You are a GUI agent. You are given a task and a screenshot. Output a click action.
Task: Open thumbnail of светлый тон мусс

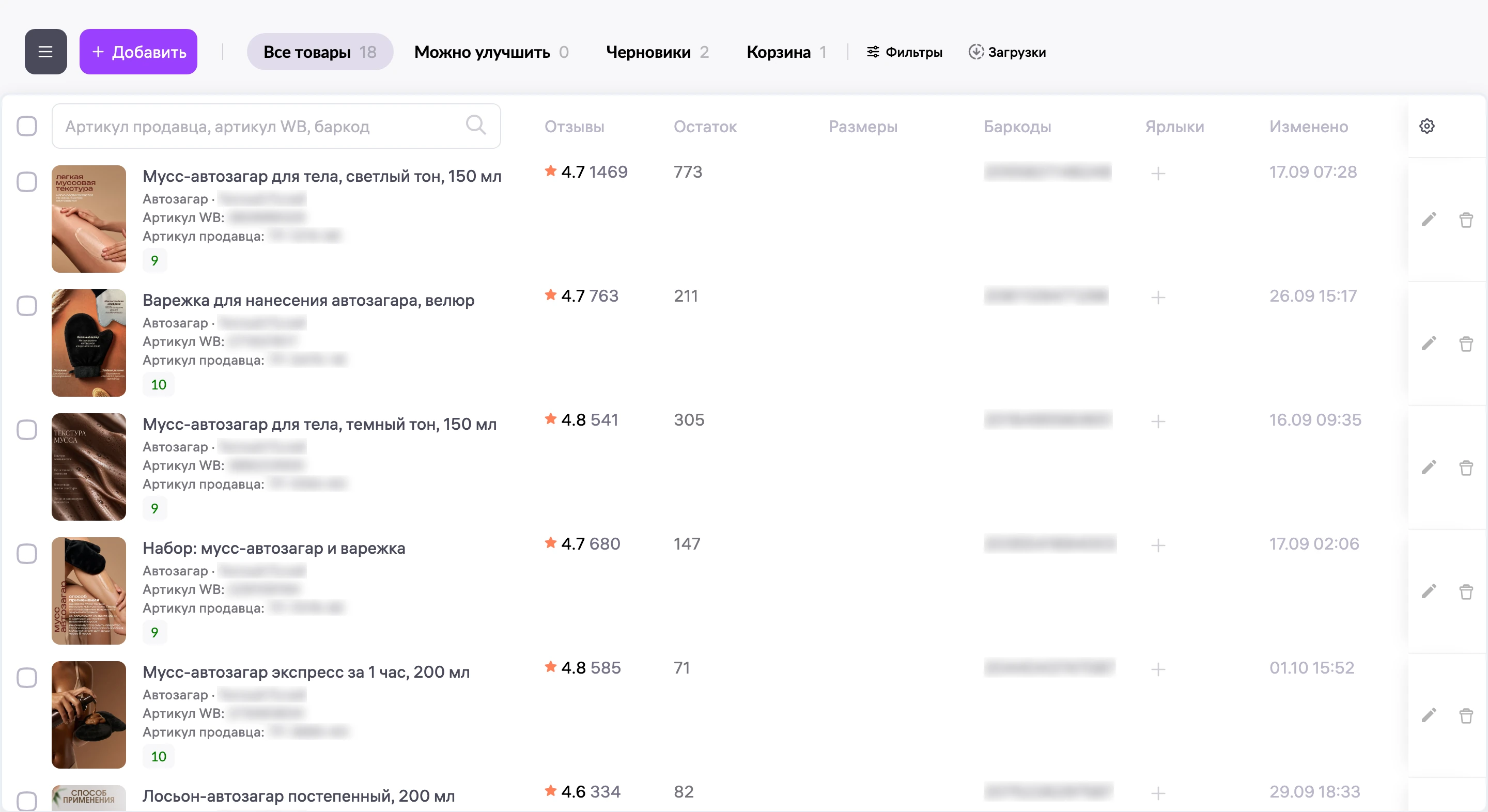(x=88, y=219)
